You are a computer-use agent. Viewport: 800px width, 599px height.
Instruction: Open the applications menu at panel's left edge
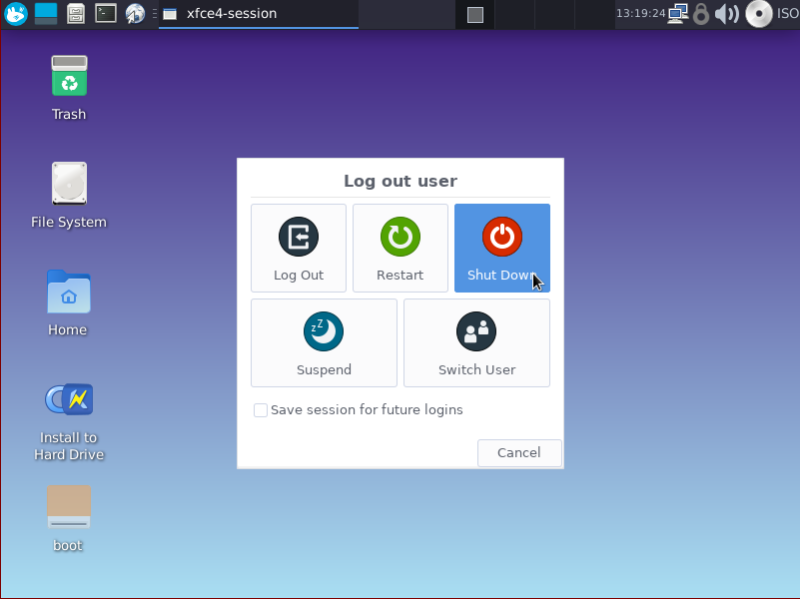click(14, 13)
